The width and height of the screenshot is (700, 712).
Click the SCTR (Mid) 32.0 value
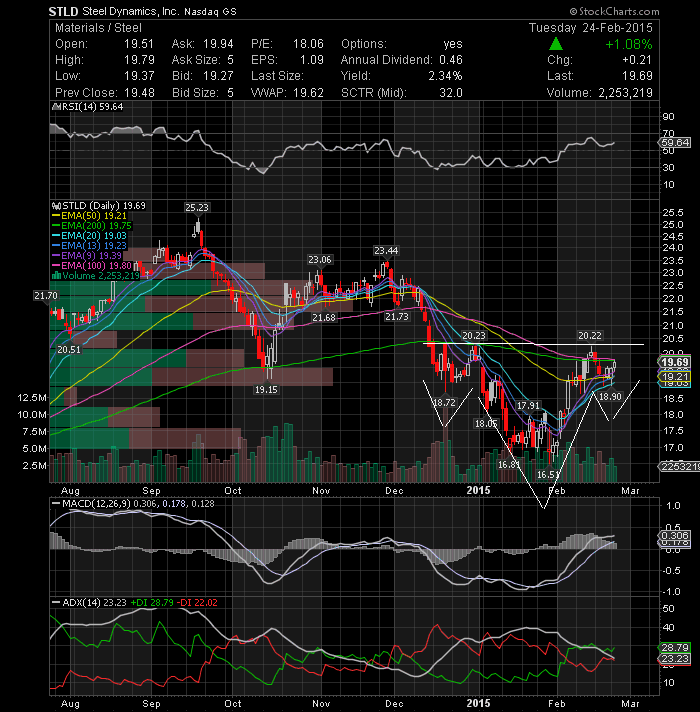pyautogui.click(x=450, y=93)
